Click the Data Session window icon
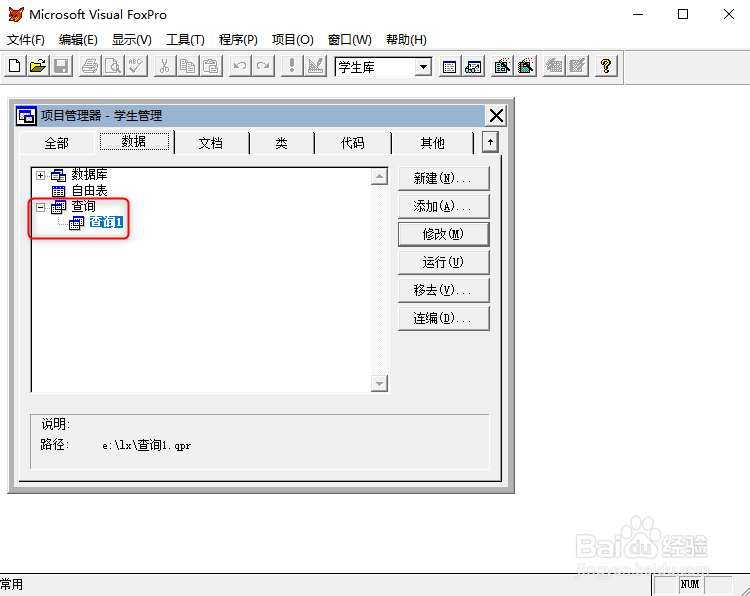Image resolution: width=750 pixels, height=596 pixels. point(473,66)
